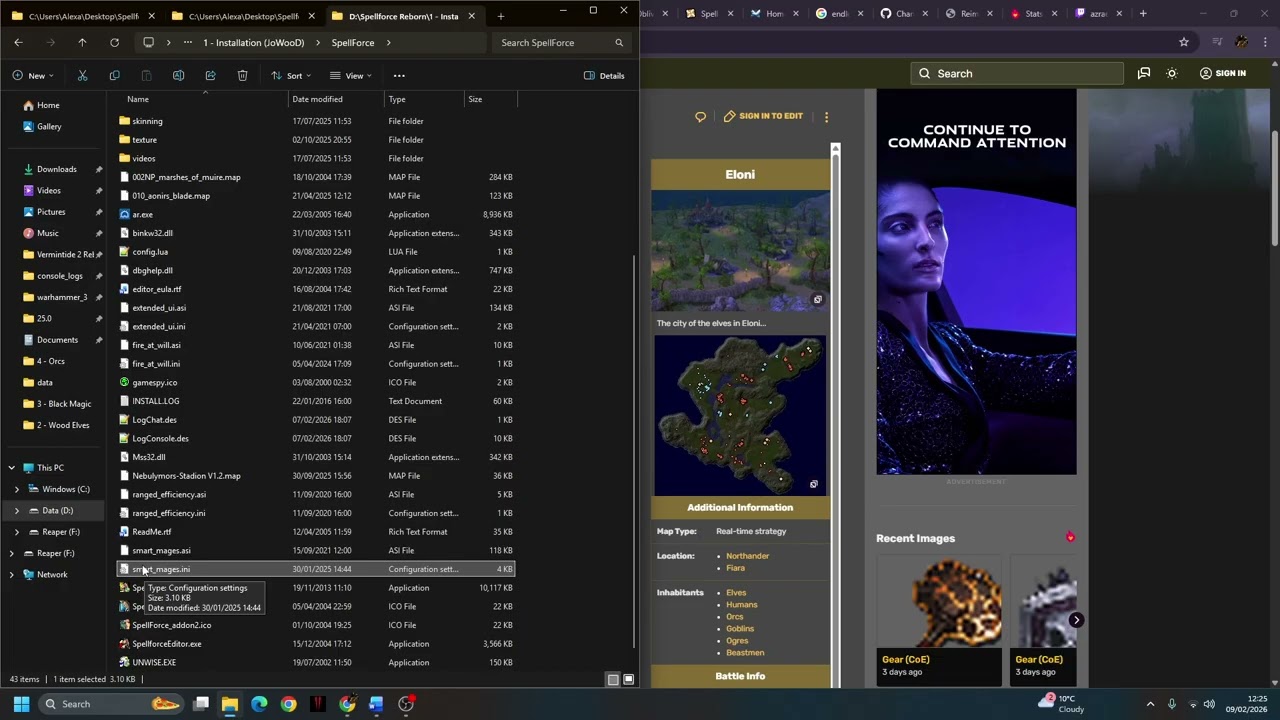Open the browser profile avatar
Image resolution: width=1280 pixels, height=720 pixels.
1241,42
